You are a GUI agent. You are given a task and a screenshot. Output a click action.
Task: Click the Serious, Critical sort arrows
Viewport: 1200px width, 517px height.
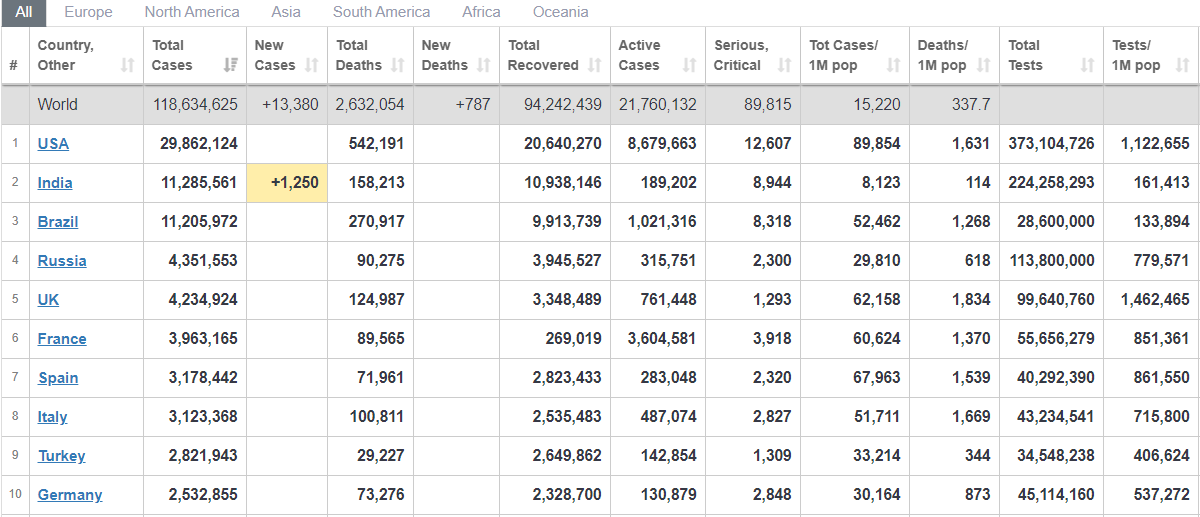pyautogui.click(x=784, y=65)
